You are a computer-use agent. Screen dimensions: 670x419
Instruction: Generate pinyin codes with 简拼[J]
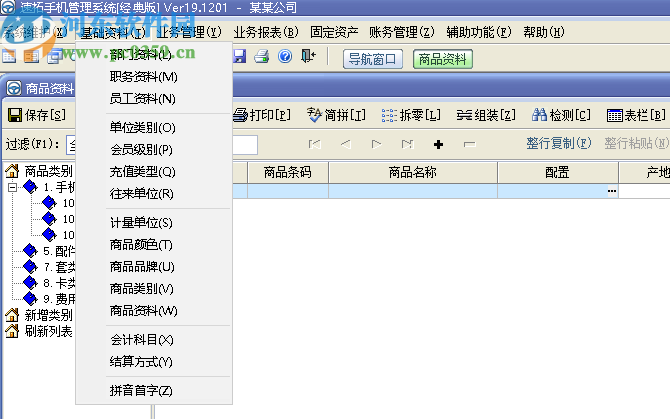pyautogui.click(x=336, y=115)
